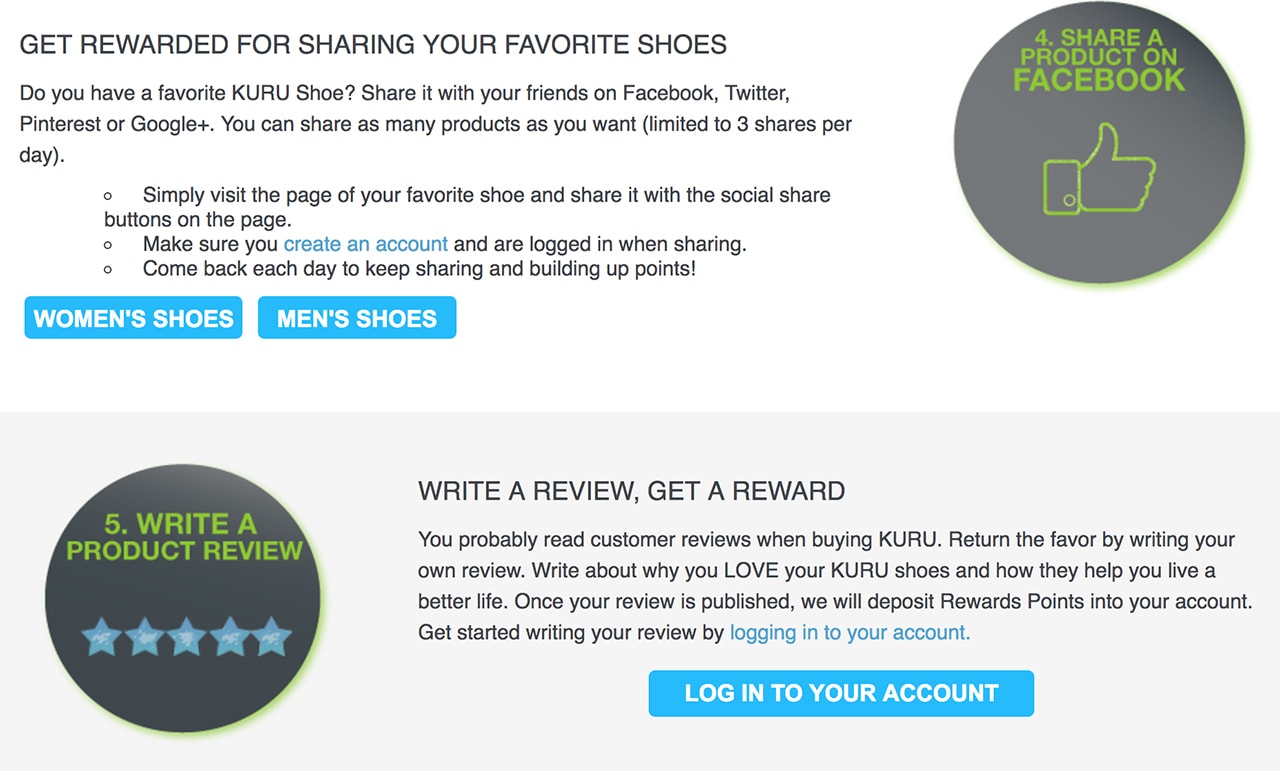Image resolution: width=1280 pixels, height=771 pixels.
Task: Select the fourth star in the review badge
Action: 229,637
